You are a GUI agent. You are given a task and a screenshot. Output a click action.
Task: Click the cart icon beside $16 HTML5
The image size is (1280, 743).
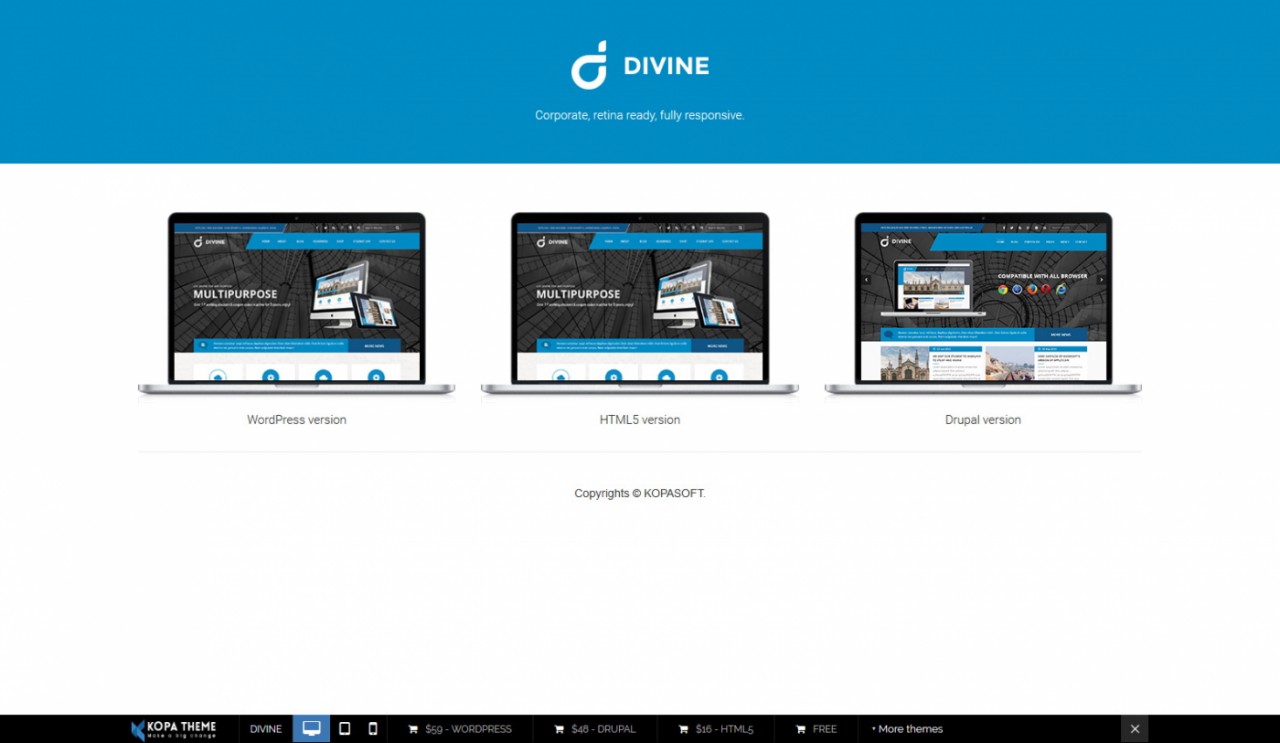[x=683, y=729]
